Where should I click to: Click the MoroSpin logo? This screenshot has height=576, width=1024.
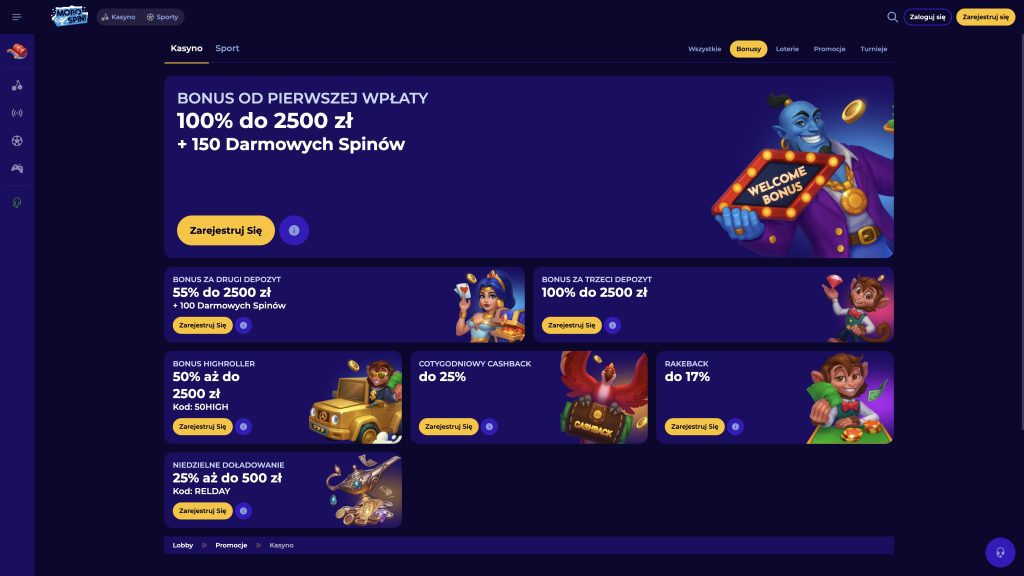(x=70, y=17)
